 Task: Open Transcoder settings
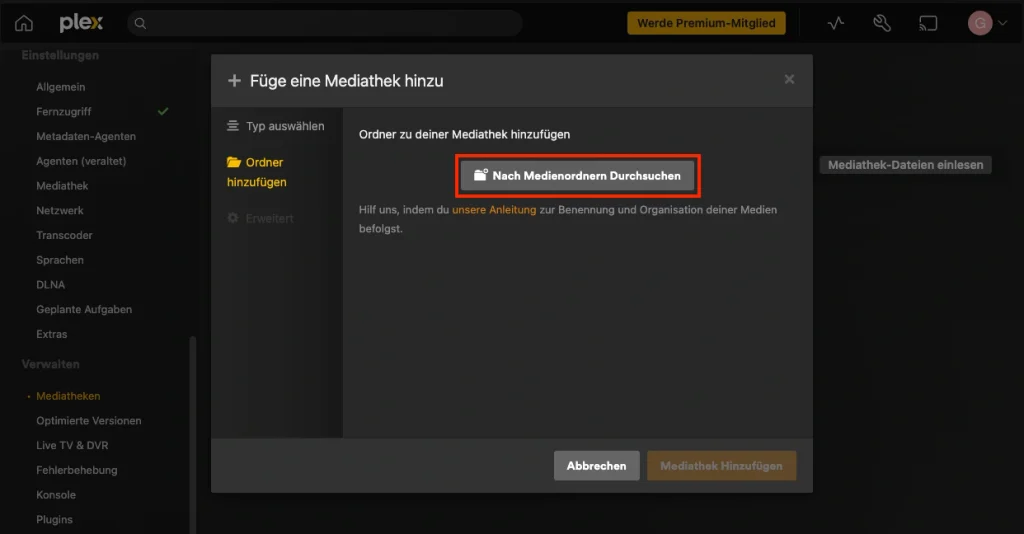pyautogui.click(x=64, y=236)
